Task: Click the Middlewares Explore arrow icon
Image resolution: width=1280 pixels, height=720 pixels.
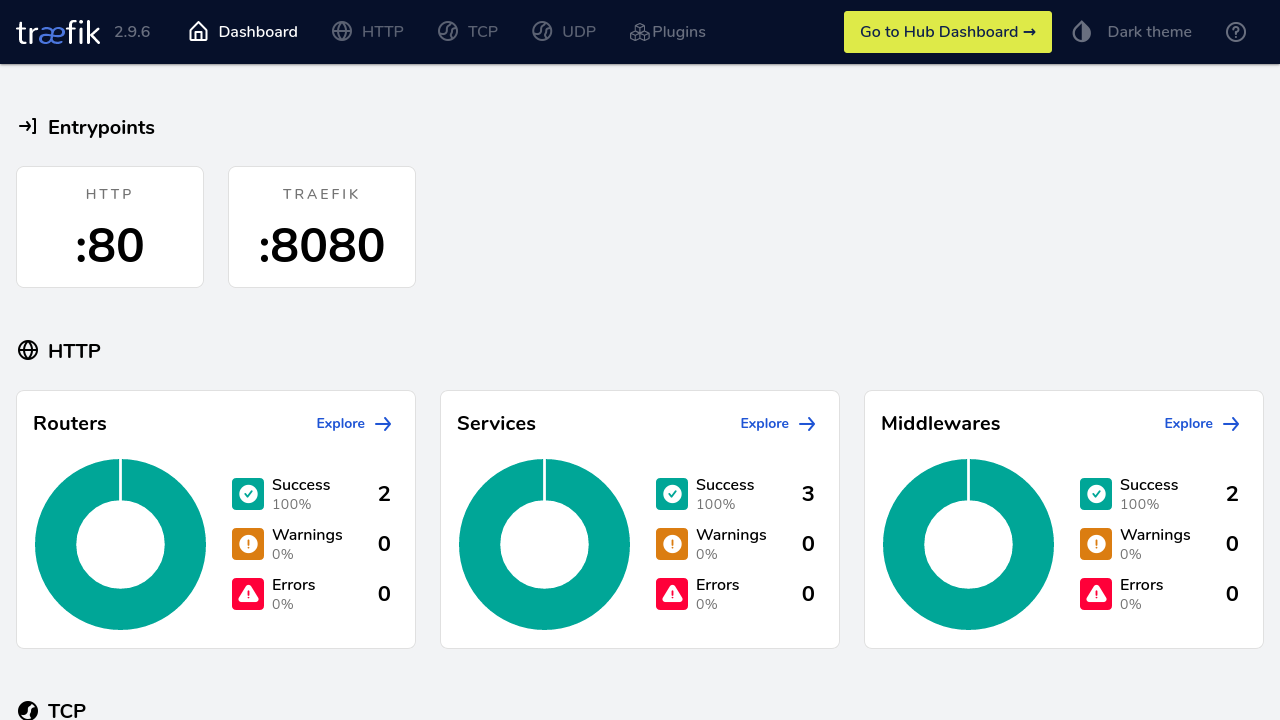Action: [x=1232, y=424]
